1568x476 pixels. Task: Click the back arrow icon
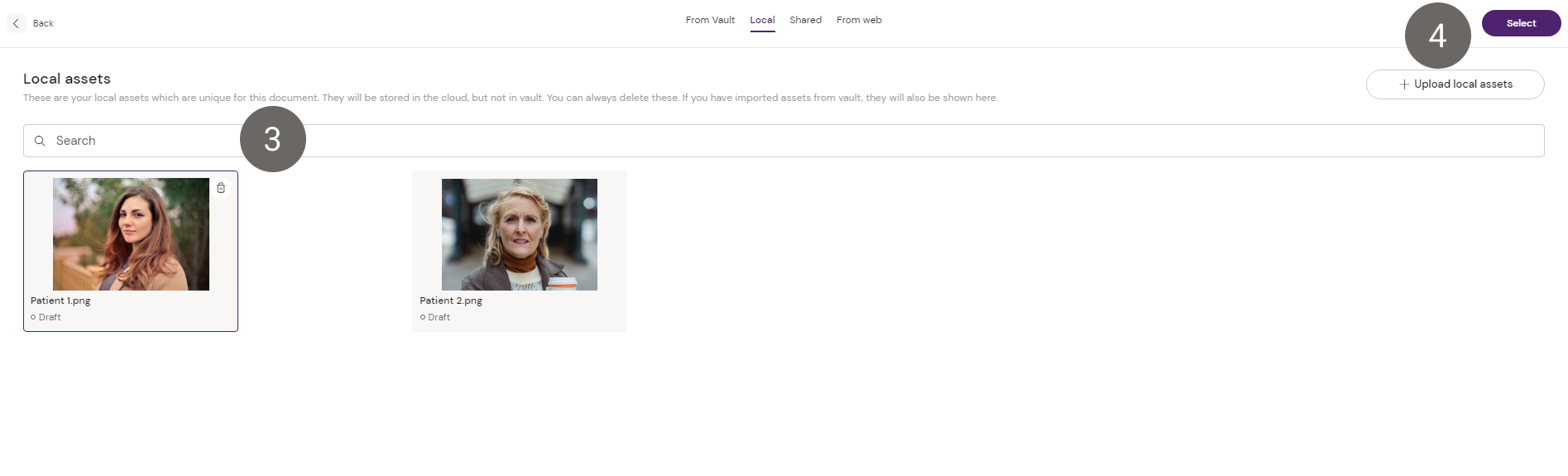click(x=16, y=23)
